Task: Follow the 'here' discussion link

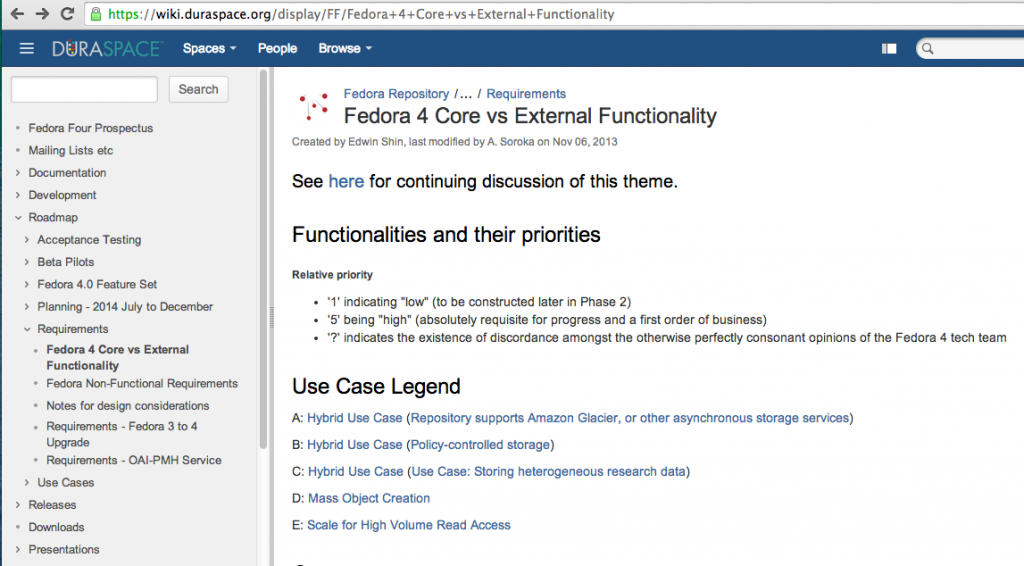Action: (x=346, y=181)
